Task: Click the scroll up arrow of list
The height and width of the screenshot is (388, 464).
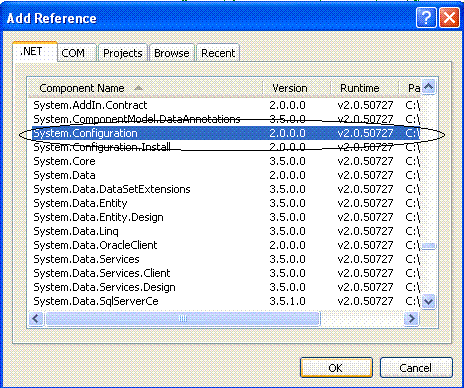Action: tap(428, 87)
